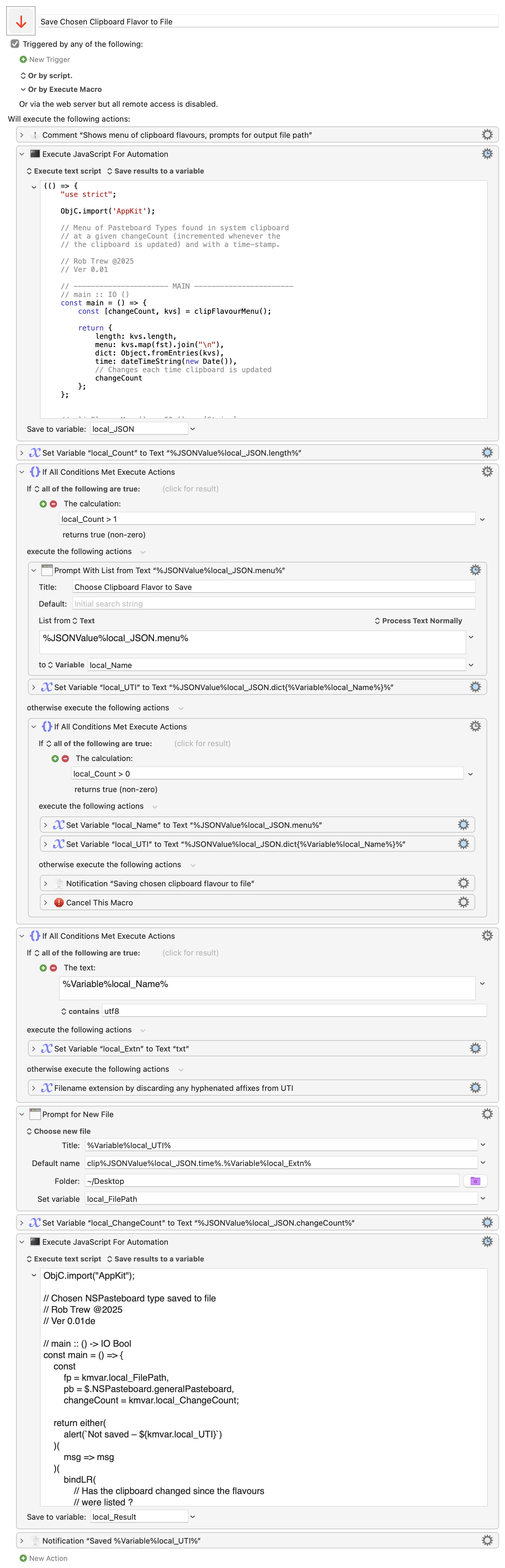Open gear menu of Set Variable local_ChangeCount action

pos(487,1222)
